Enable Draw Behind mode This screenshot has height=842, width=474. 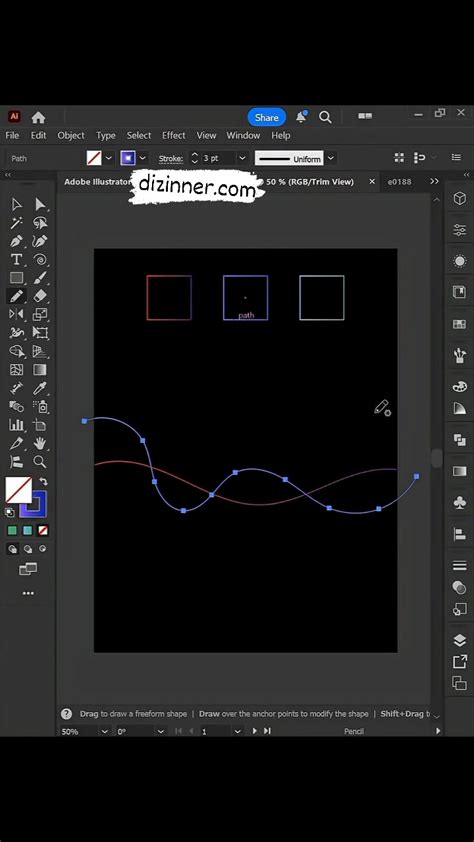click(27, 549)
